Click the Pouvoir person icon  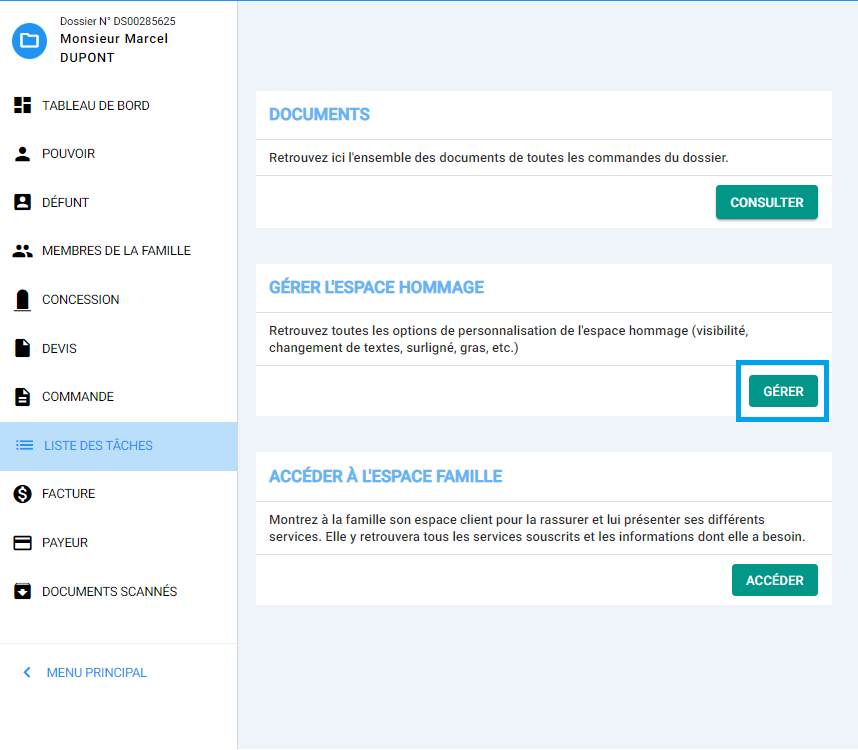point(22,154)
